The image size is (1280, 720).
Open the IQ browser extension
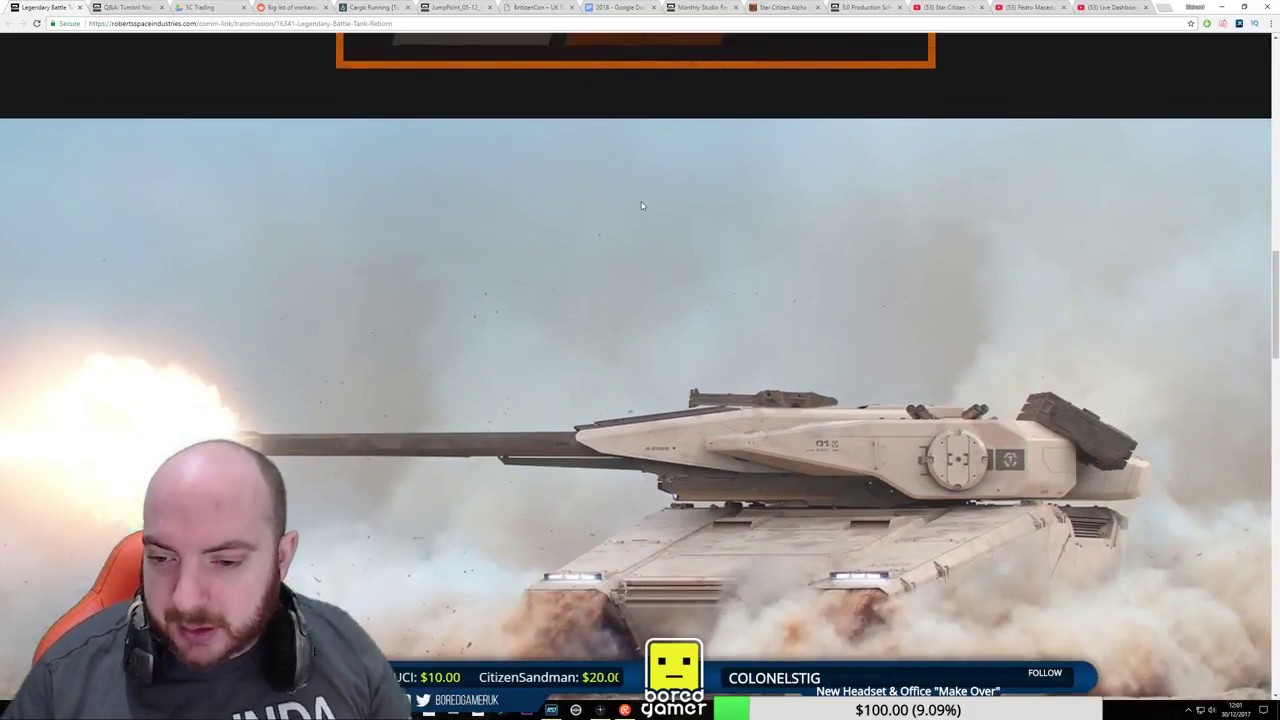pyautogui.click(x=1253, y=23)
